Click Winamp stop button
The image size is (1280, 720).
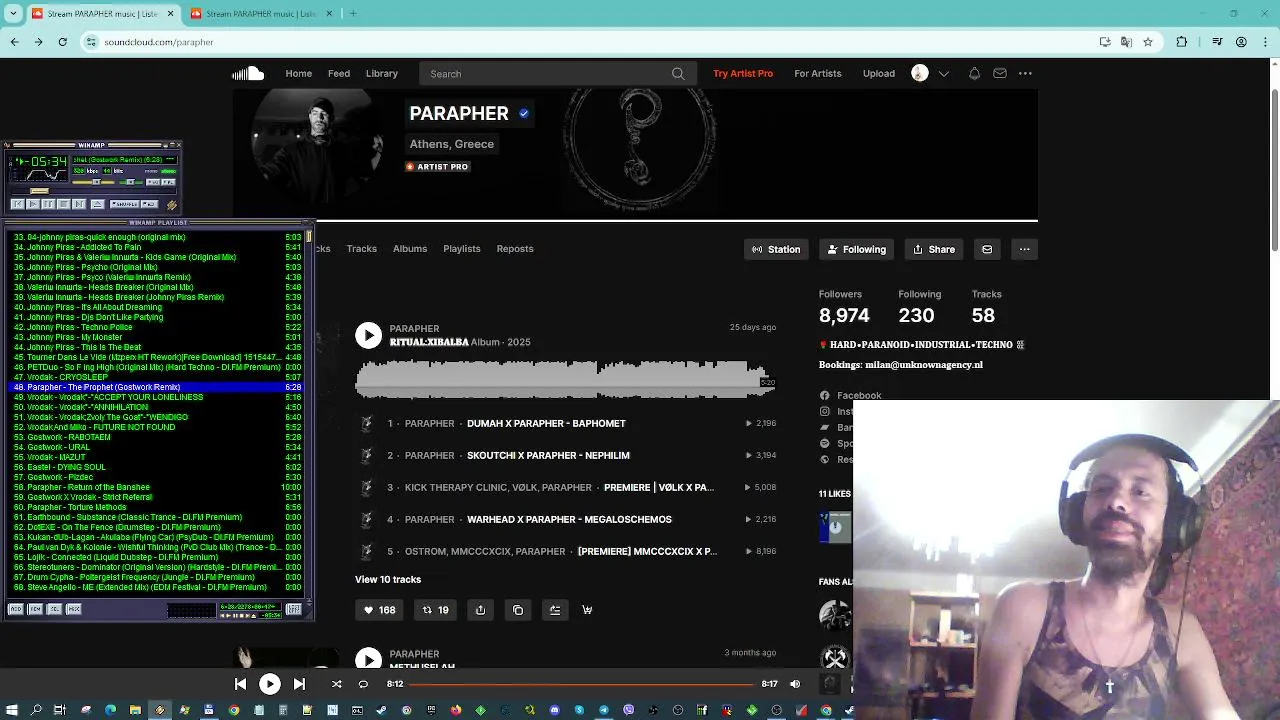tap(64, 204)
